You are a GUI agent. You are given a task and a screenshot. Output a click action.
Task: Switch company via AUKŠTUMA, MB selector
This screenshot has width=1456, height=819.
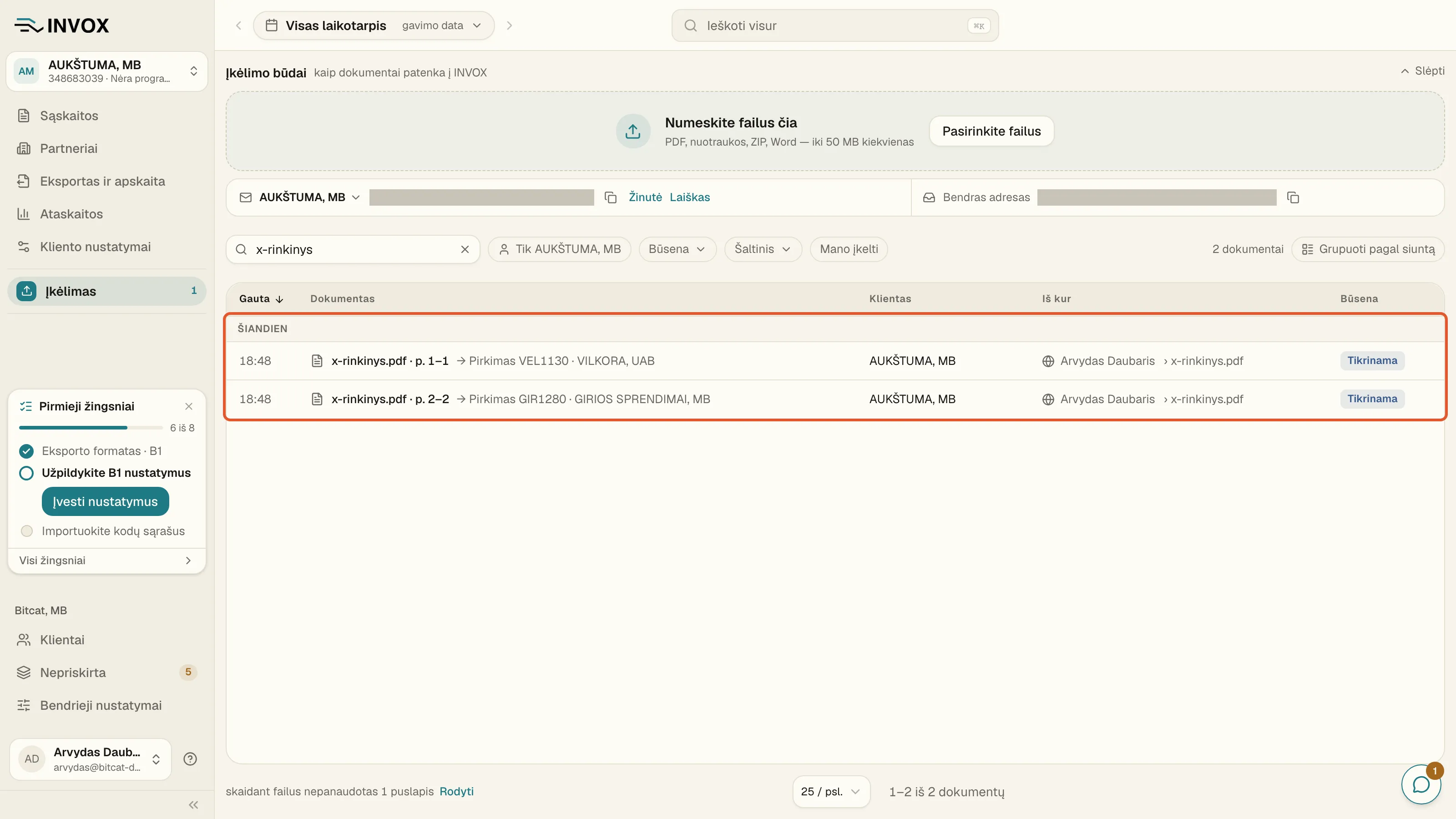(107, 71)
